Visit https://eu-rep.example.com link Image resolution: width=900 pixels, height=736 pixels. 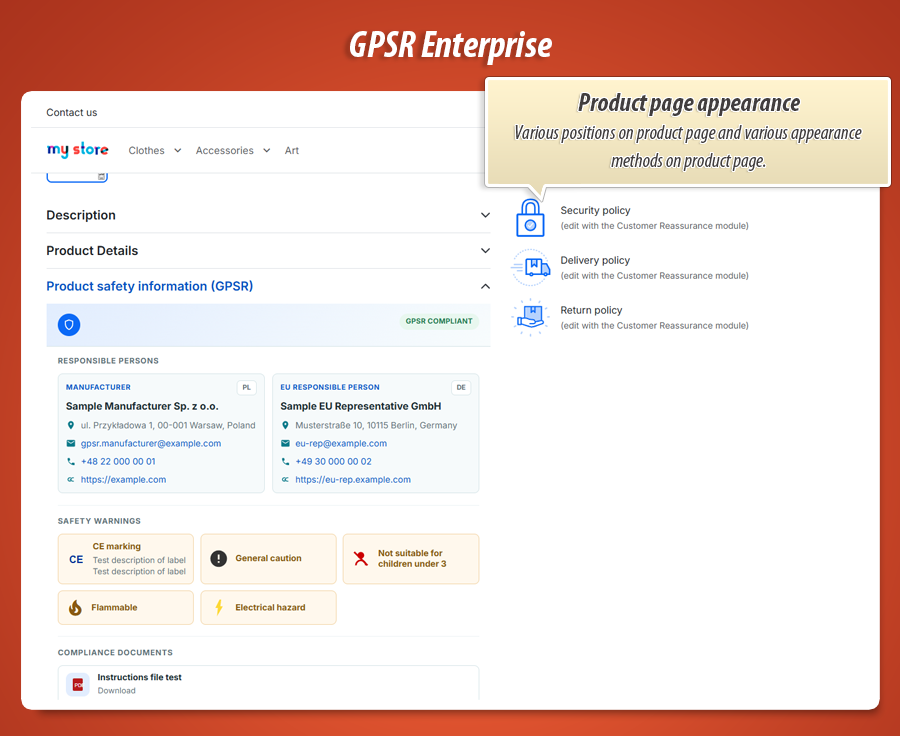(x=353, y=479)
